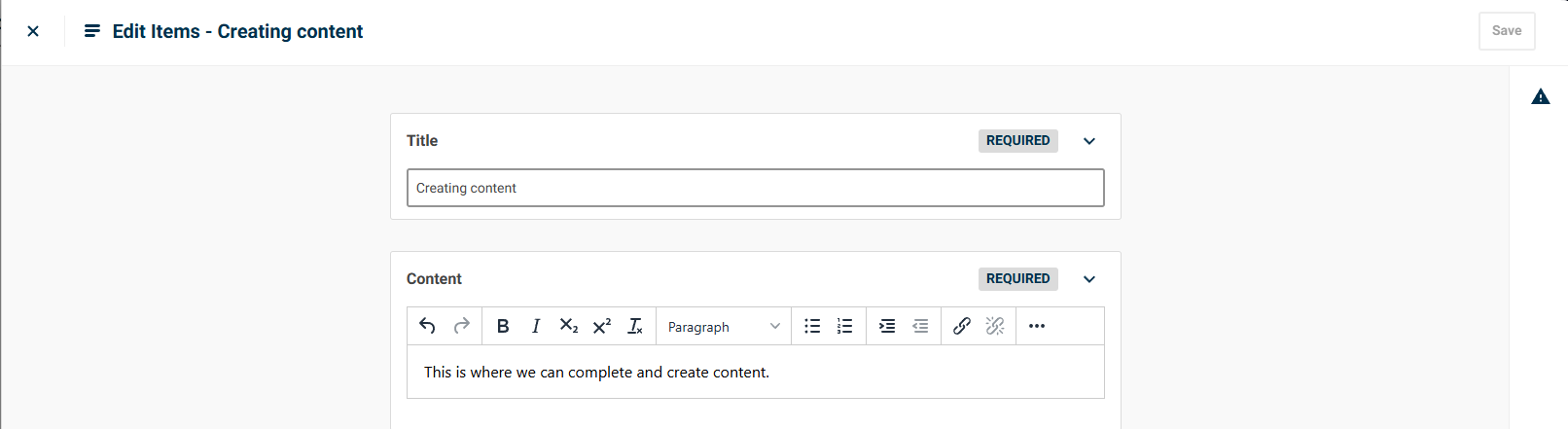Show more toolbar options ellipsis
Viewport: 1568px width, 429px height.
pos(1037,326)
